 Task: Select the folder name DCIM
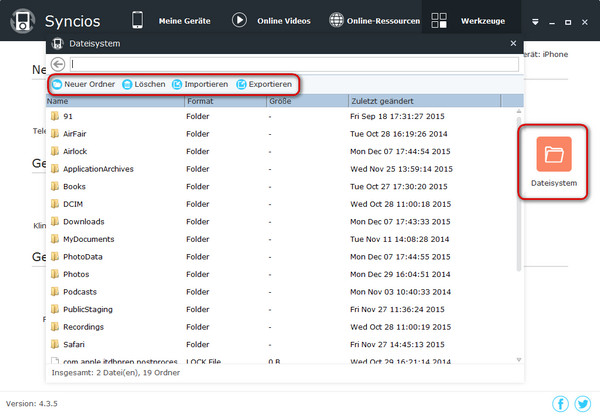pyautogui.click(x=73, y=204)
